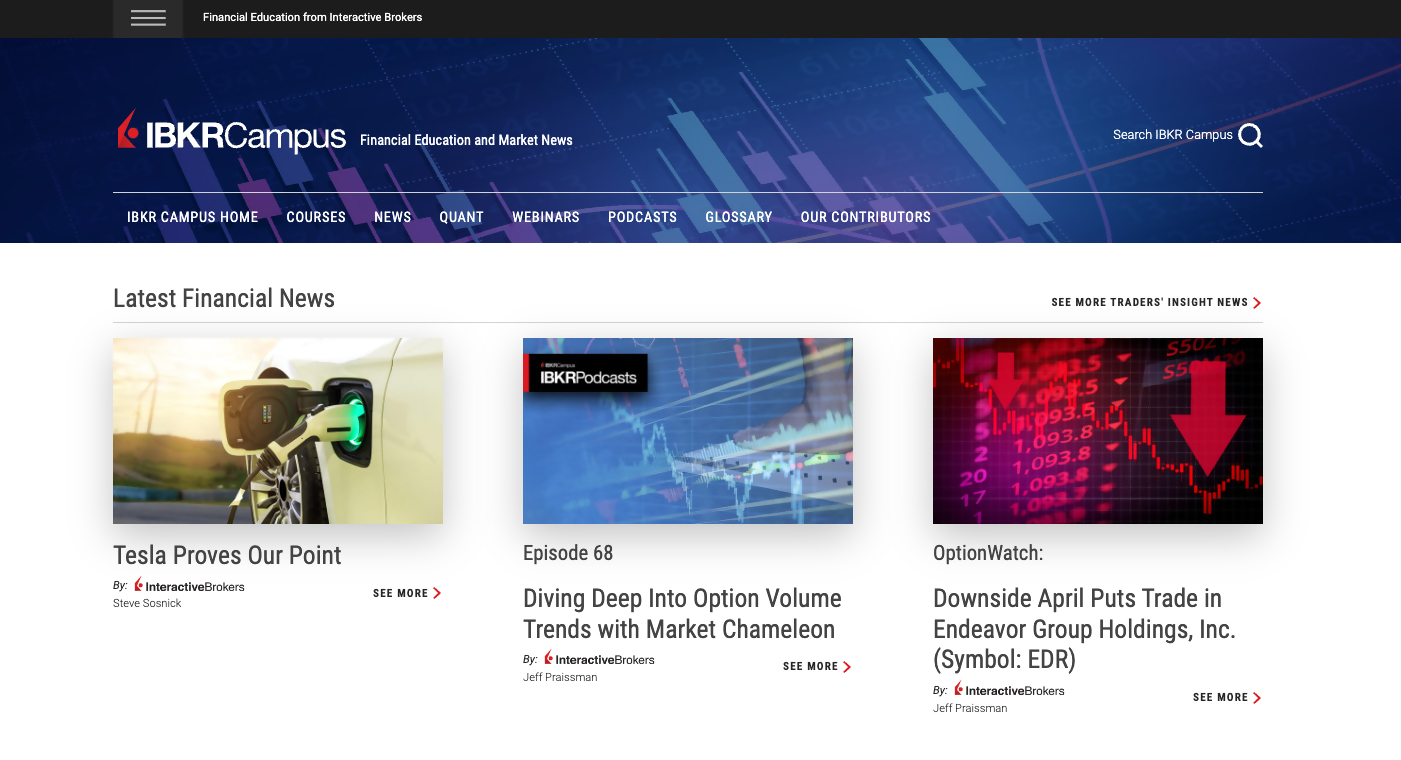The height and width of the screenshot is (760, 1401).
Task: Click the Episode 68 label
Action: pyautogui.click(x=568, y=553)
